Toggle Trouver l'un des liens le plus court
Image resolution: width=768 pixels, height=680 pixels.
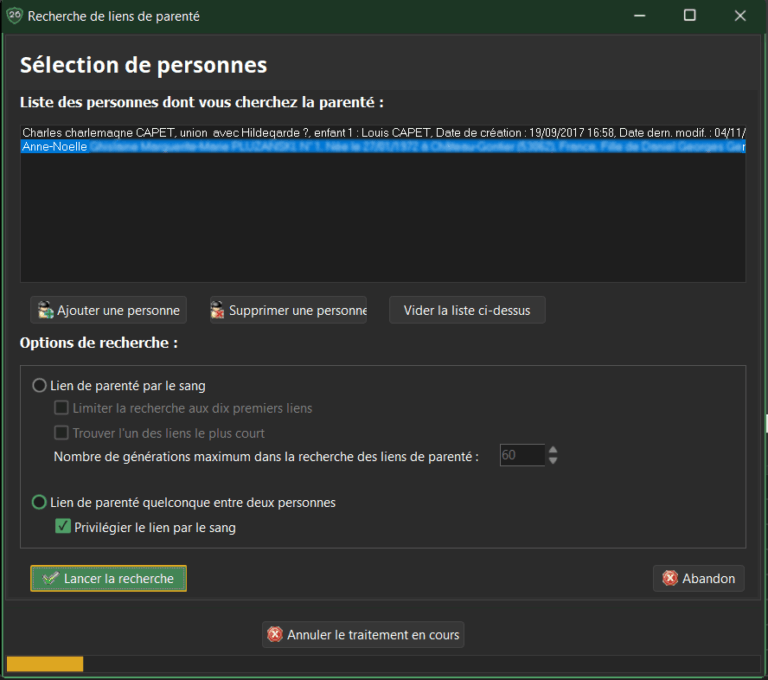pyautogui.click(x=62, y=433)
